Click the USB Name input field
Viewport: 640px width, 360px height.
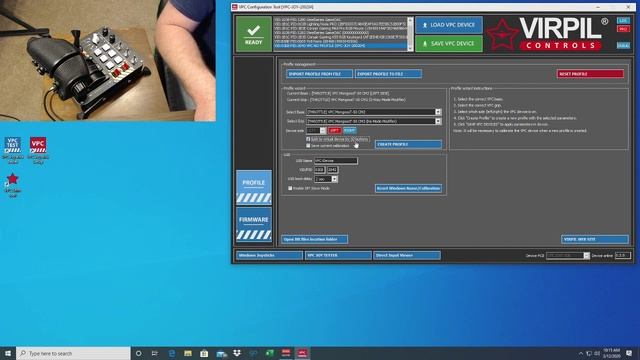pyautogui.click(x=336, y=160)
